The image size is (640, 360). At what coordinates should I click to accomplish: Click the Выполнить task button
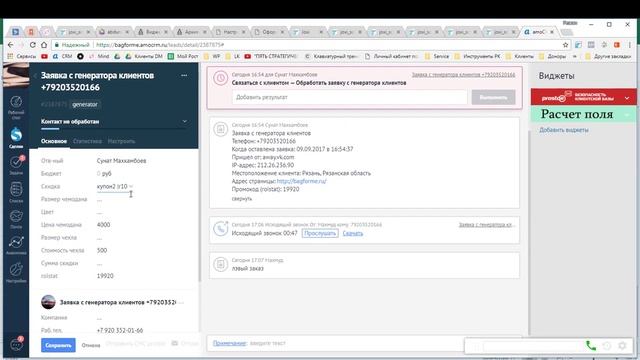tap(493, 98)
